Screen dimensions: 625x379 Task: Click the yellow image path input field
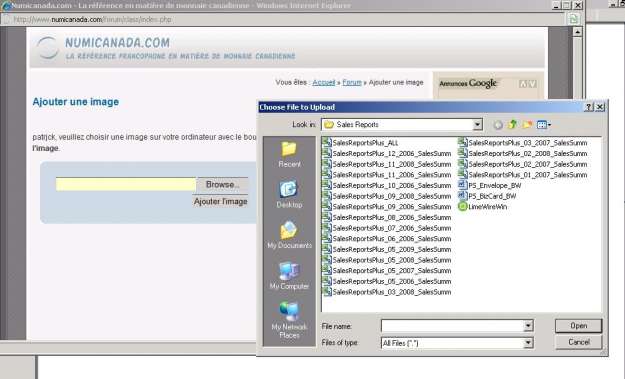coord(126,185)
